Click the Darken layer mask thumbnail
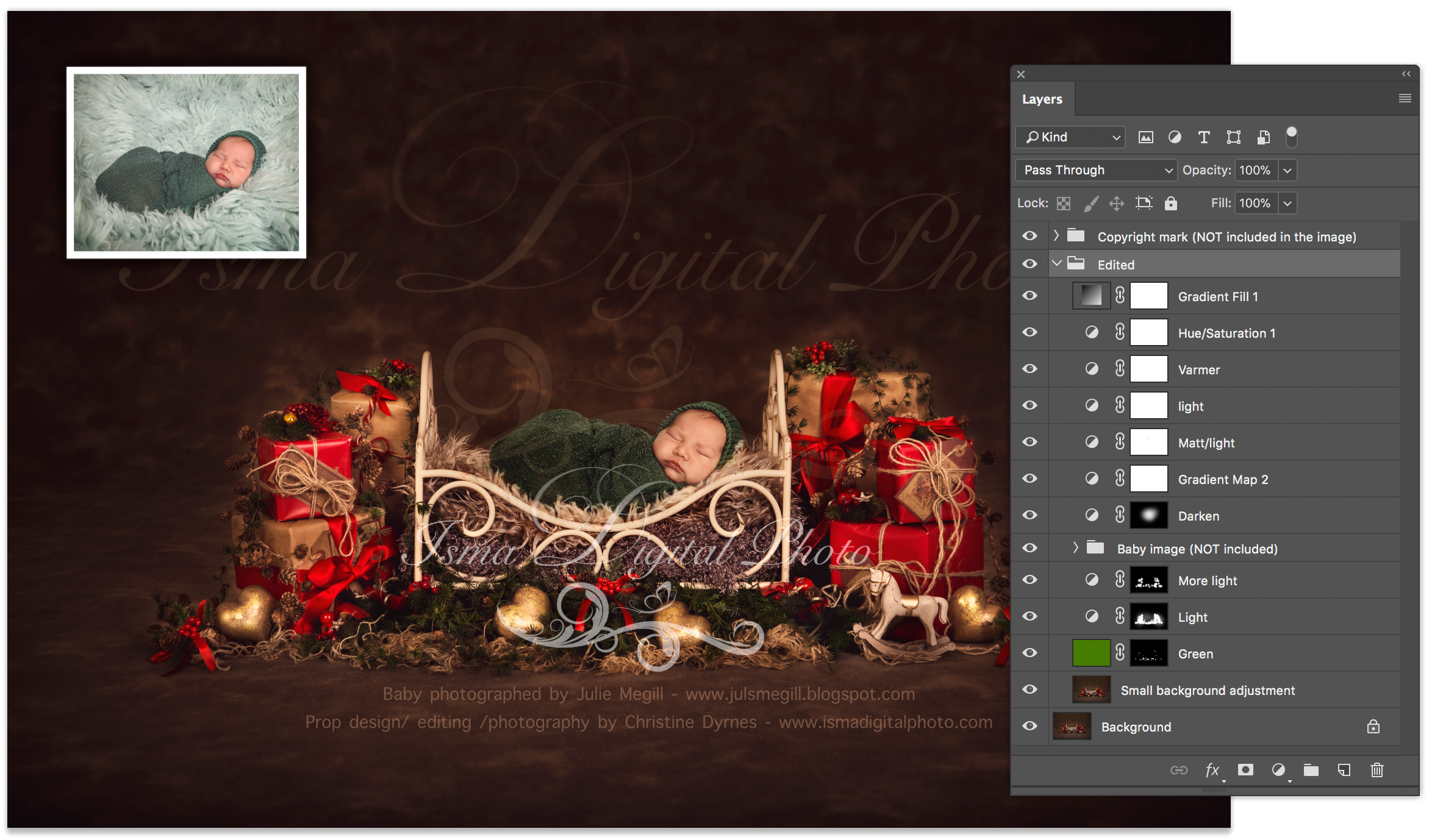 pyautogui.click(x=1149, y=515)
